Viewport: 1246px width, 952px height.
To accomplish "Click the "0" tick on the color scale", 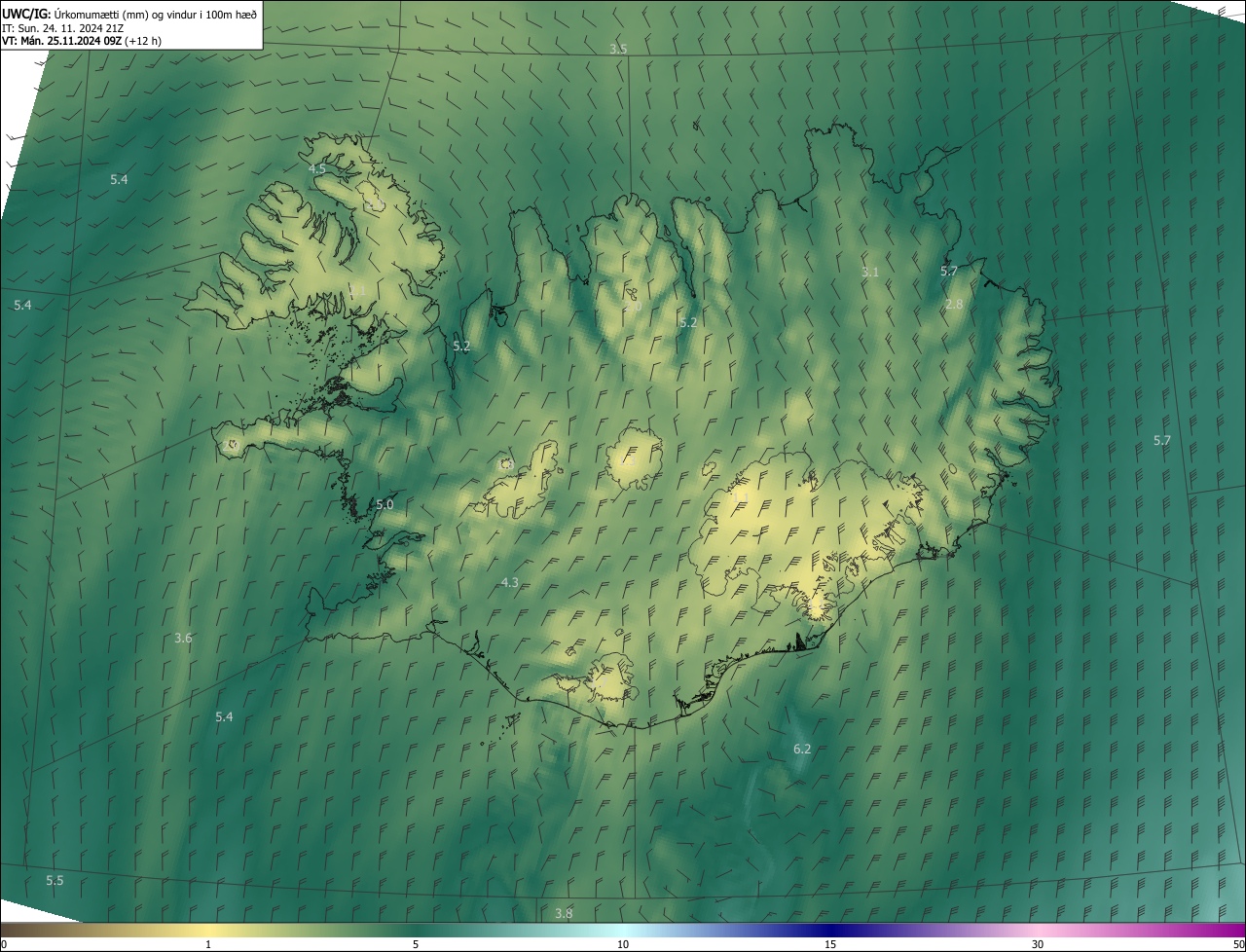I will 4,944.
